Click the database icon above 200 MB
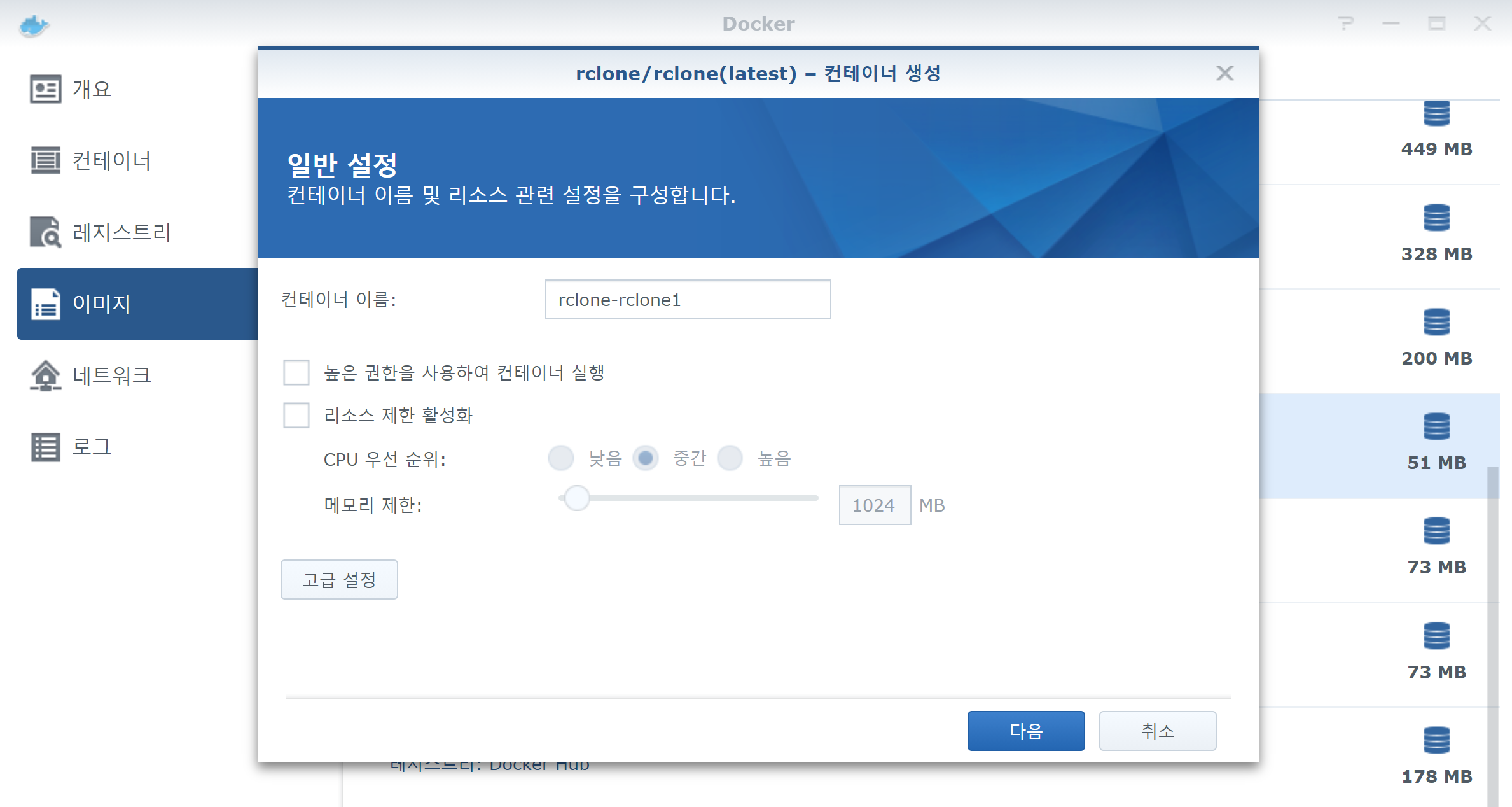 pyautogui.click(x=1436, y=322)
